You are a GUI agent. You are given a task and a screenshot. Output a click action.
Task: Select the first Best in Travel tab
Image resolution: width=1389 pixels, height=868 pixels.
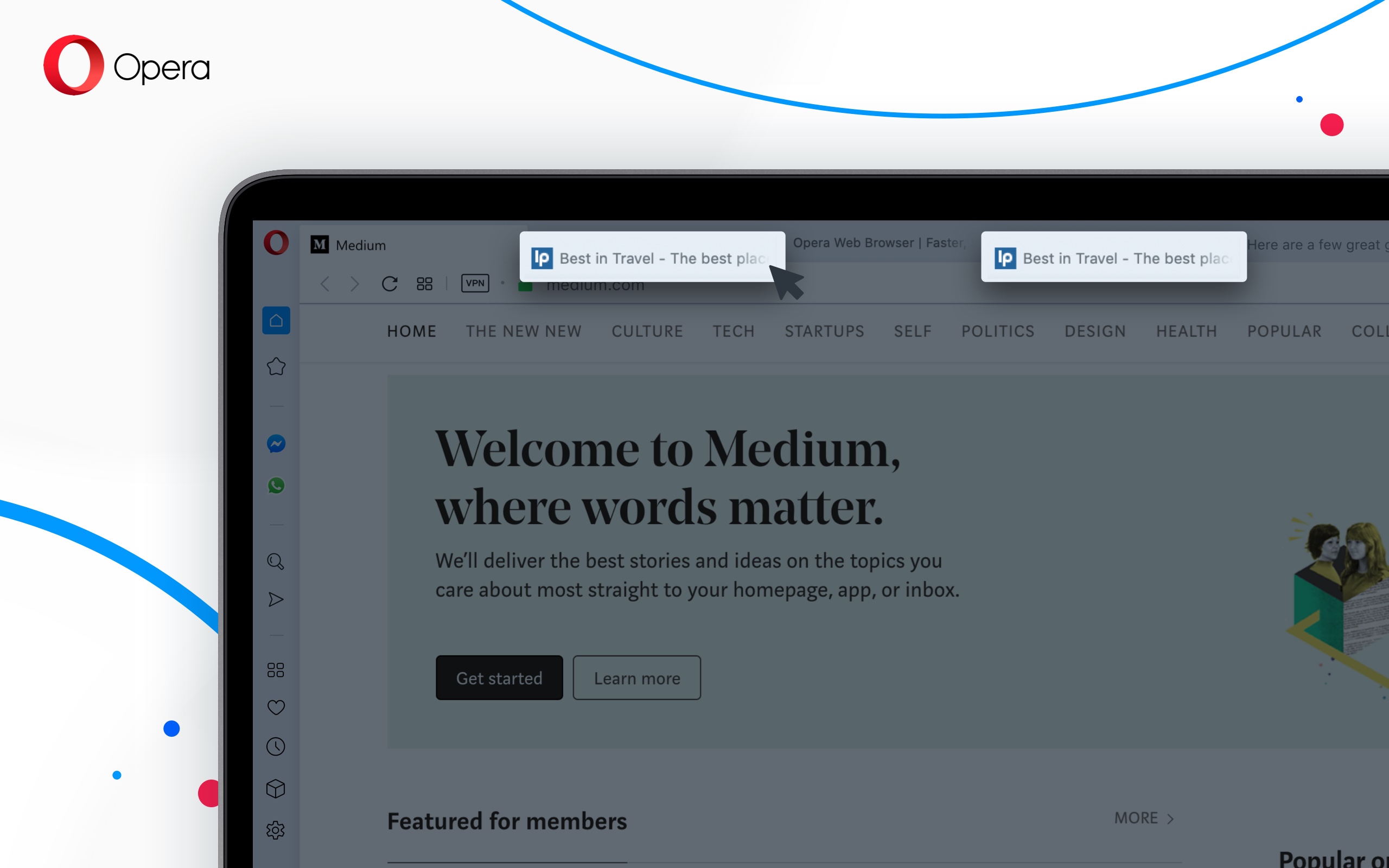(652, 257)
